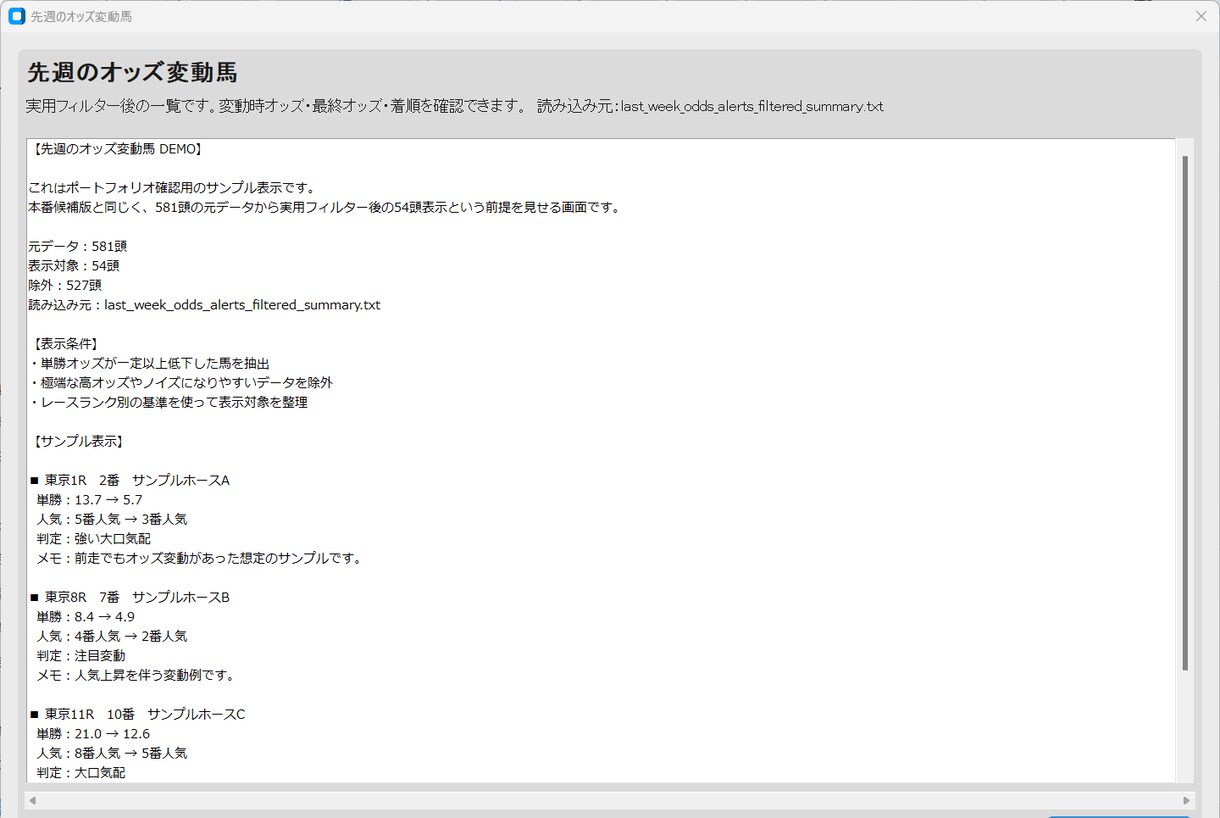1220x818 pixels.
Task: Click the horizontal scrollbar track
Action: (x=609, y=800)
